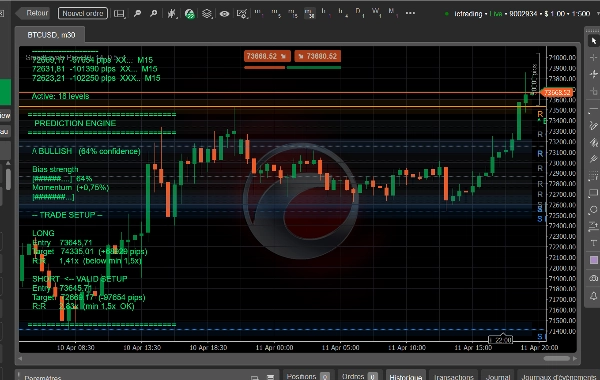Screen dimensions: 600x380
Task: Select the BTCUSD, m30 chart tab
Action: (51, 35)
